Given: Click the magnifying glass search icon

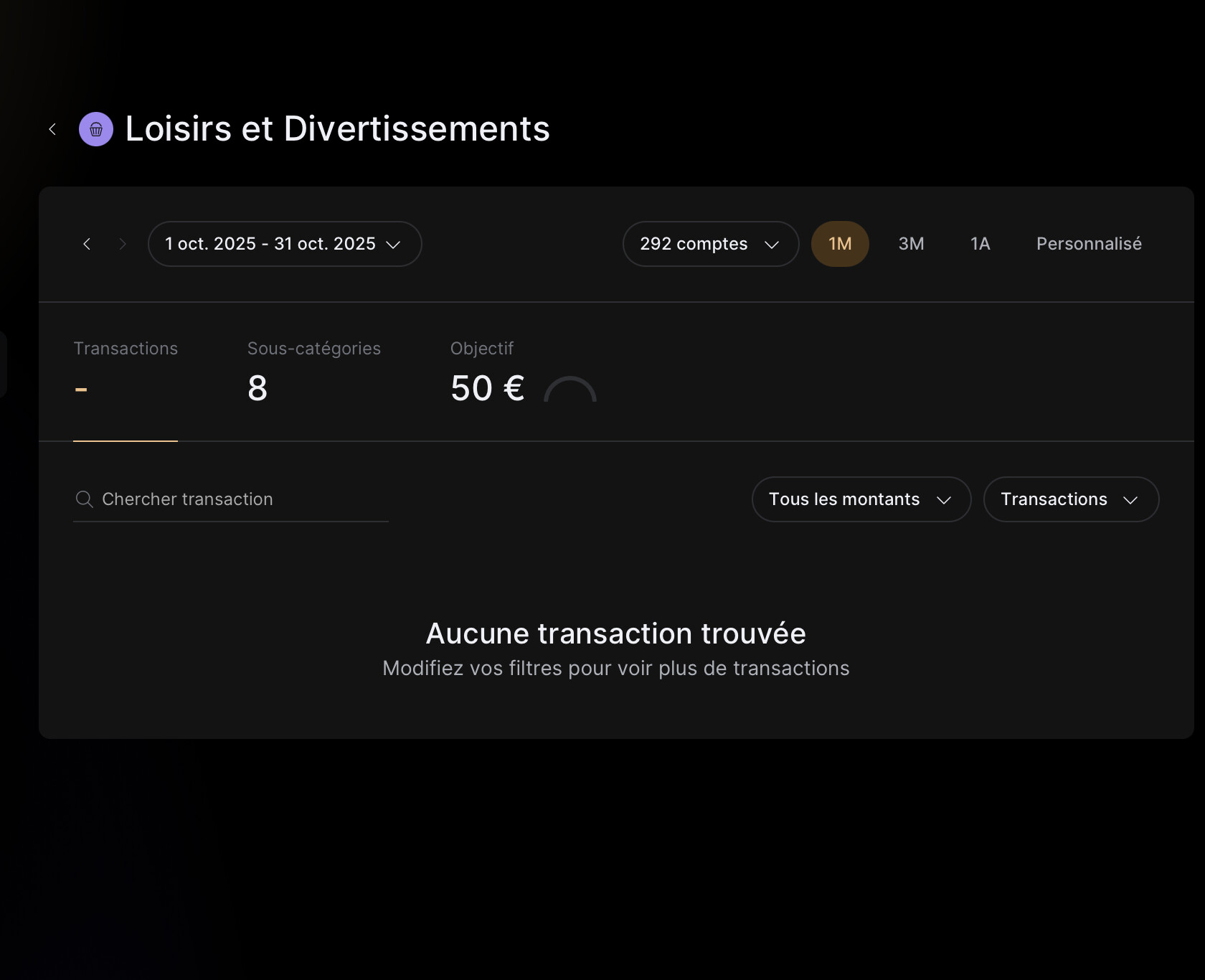Looking at the screenshot, I should point(84,499).
